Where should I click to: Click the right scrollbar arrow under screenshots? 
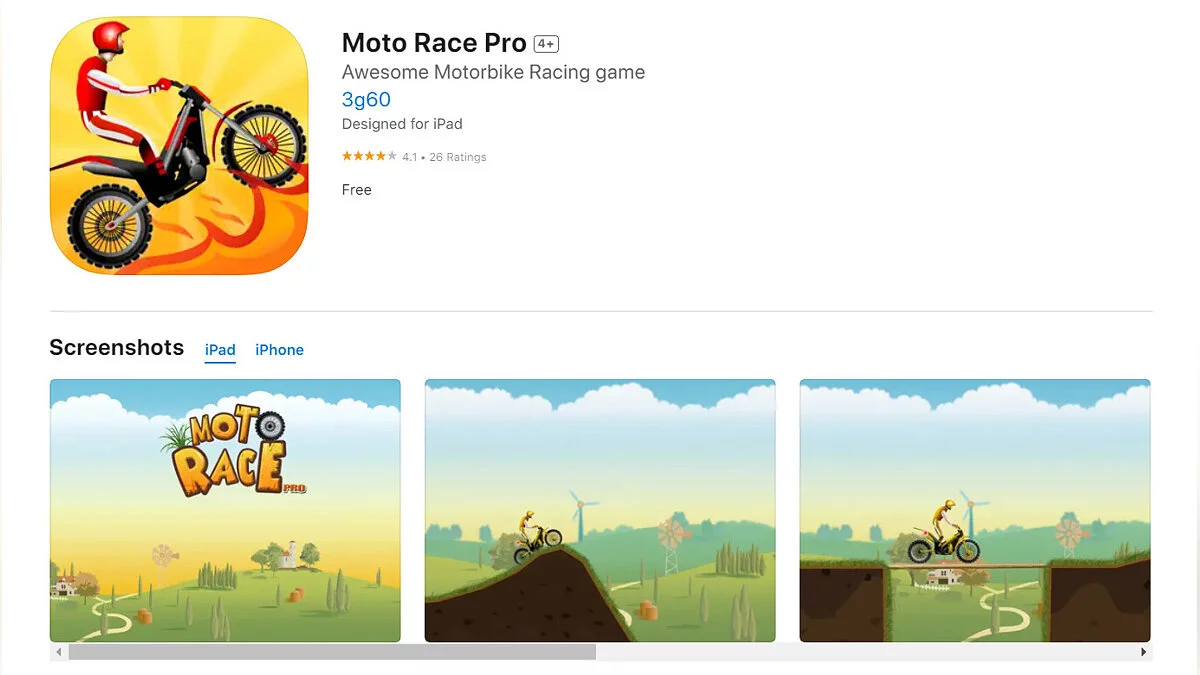(x=1143, y=652)
